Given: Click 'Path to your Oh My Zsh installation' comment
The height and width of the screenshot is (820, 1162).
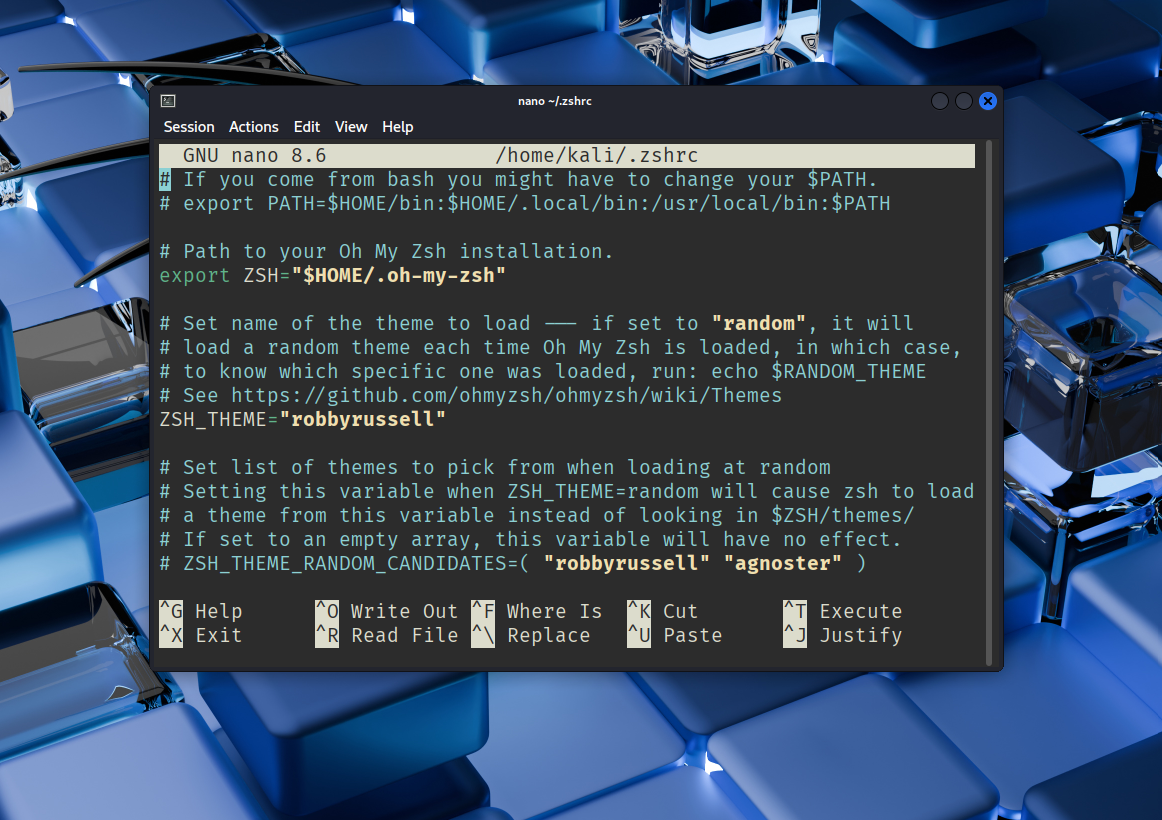Looking at the screenshot, I should 386,252.
